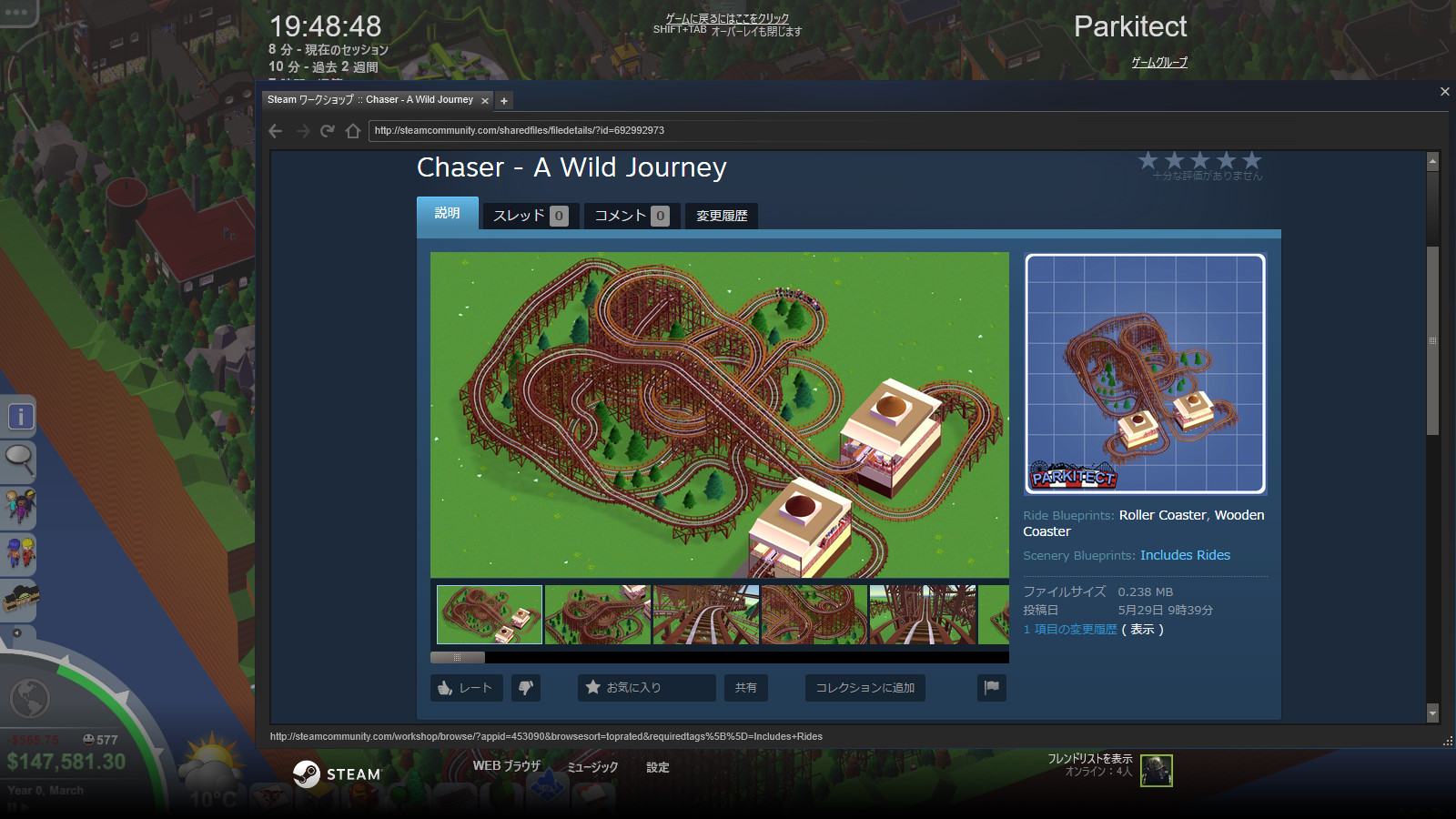Screen dimensions: 1456x819
Task: Click the return-to-game text at the top
Action: point(727,18)
